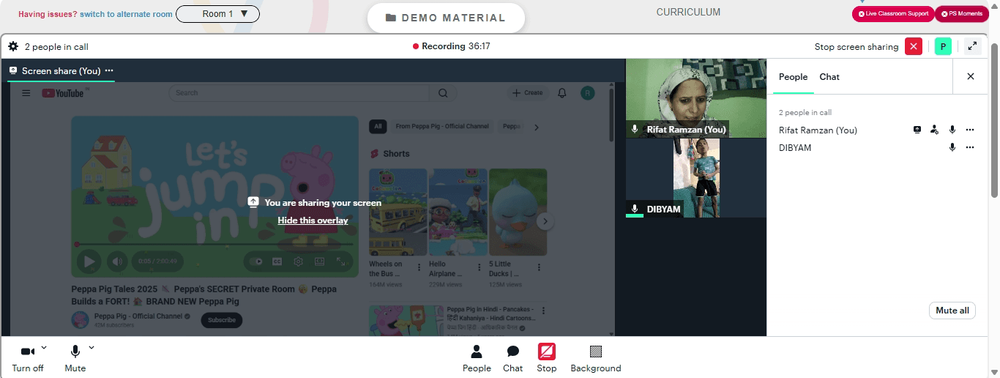Image resolution: width=1000 pixels, height=378 pixels.
Task: Open People panel from bottom toolbar
Action: [x=476, y=358]
